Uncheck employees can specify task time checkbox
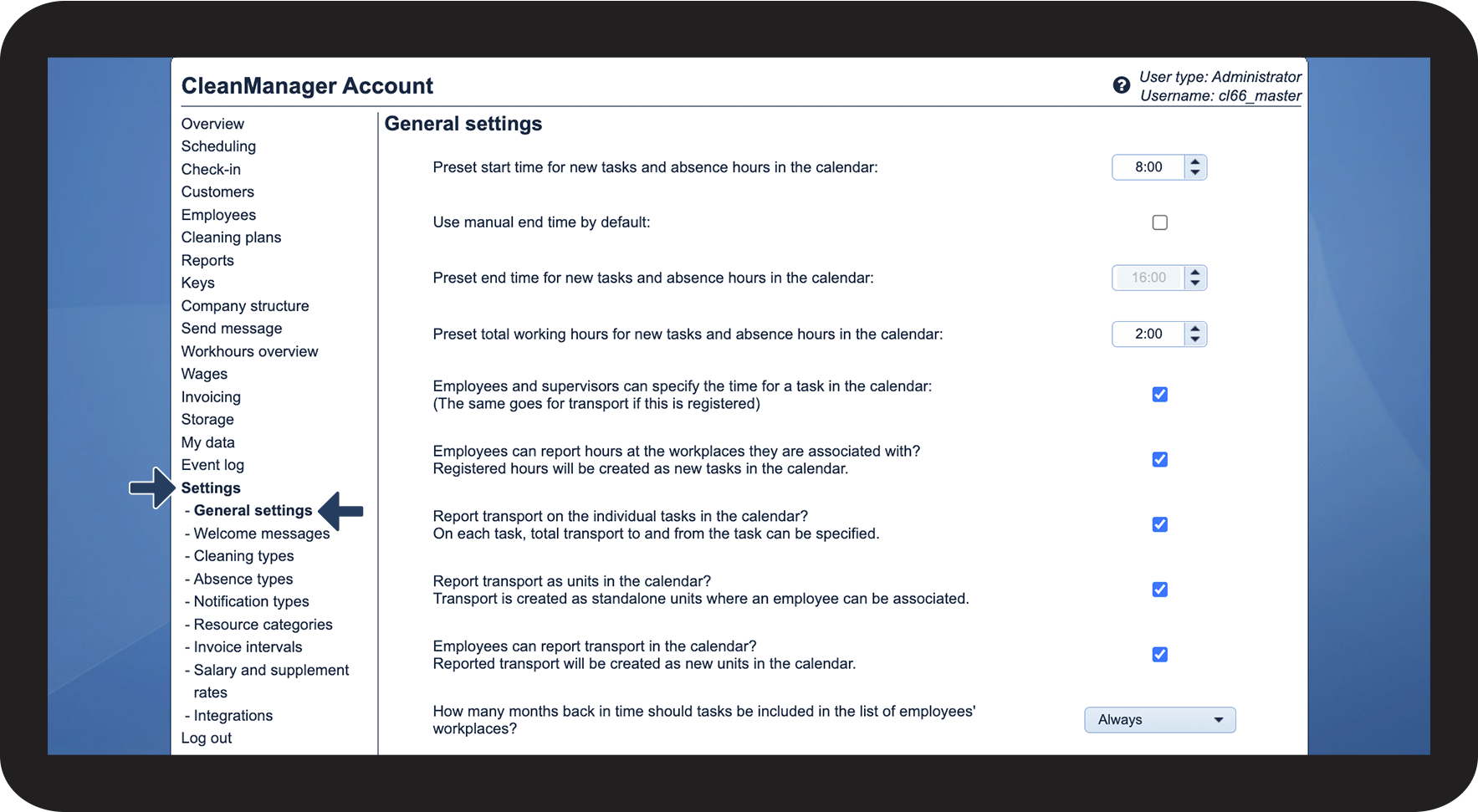The image size is (1478, 812). point(1159,395)
